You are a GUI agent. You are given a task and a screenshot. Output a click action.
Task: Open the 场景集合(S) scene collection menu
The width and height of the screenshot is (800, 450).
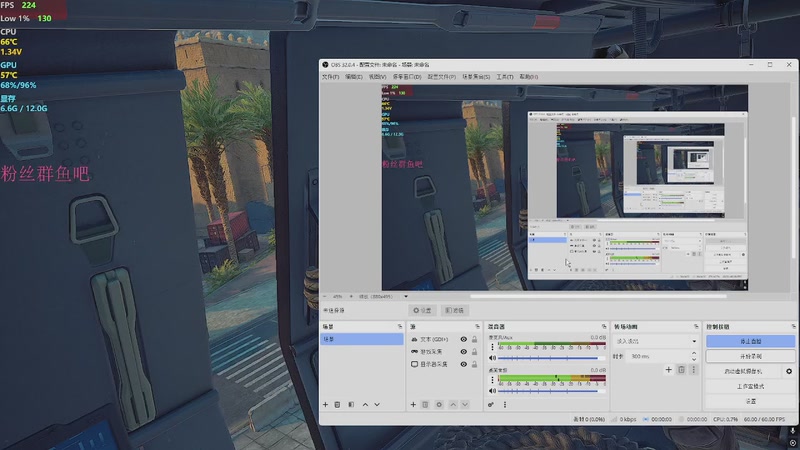pos(476,77)
